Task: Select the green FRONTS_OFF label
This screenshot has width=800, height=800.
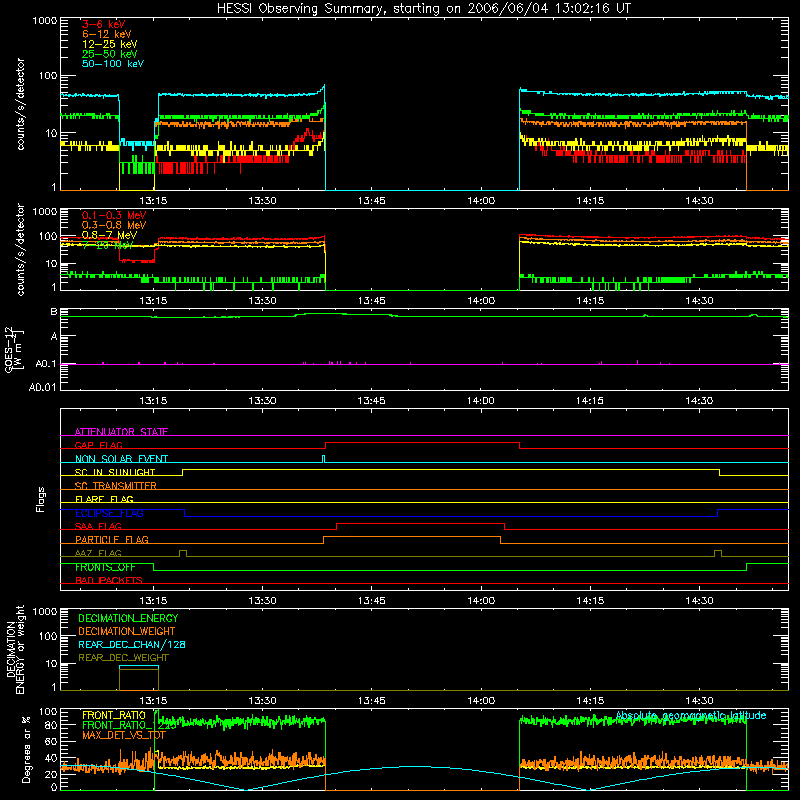Action: click(105, 567)
